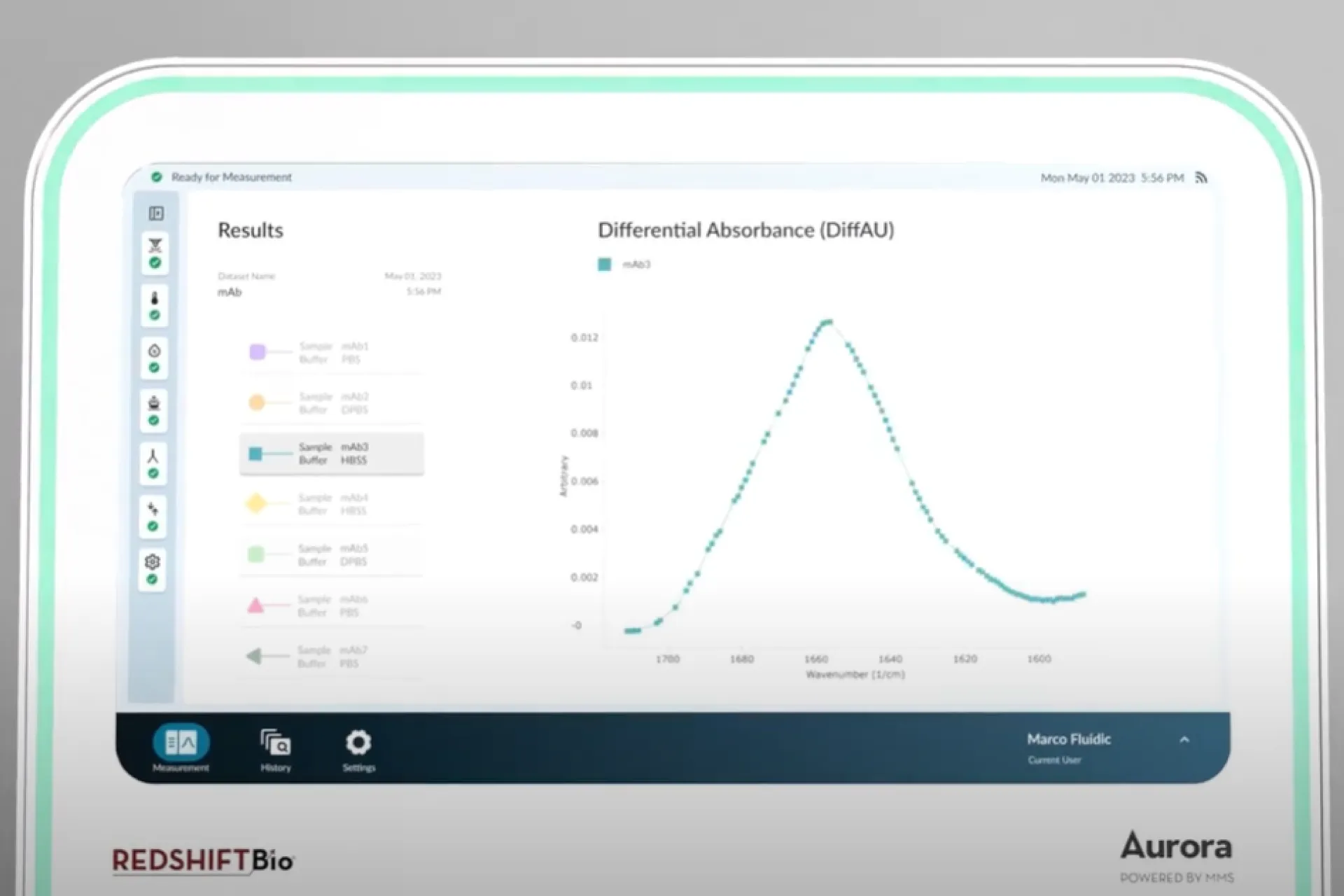Click the purple color swatch for mAb1
Screen dimensions: 1344x896
pyautogui.click(x=258, y=352)
